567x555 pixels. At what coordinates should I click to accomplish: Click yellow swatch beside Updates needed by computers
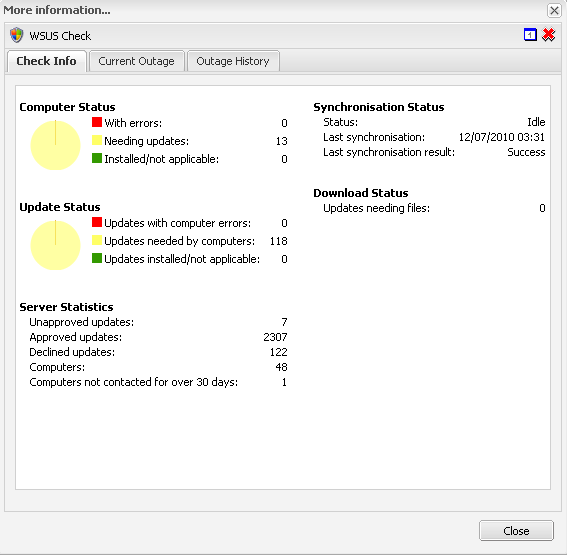coord(97,240)
